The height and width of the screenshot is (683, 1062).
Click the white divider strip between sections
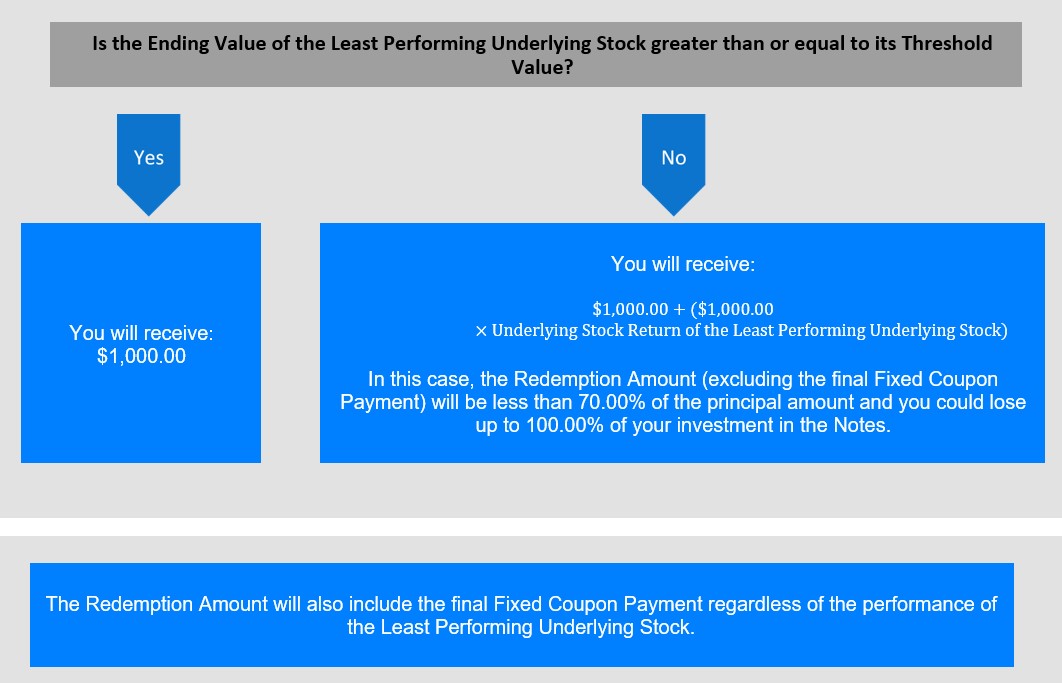[531, 527]
